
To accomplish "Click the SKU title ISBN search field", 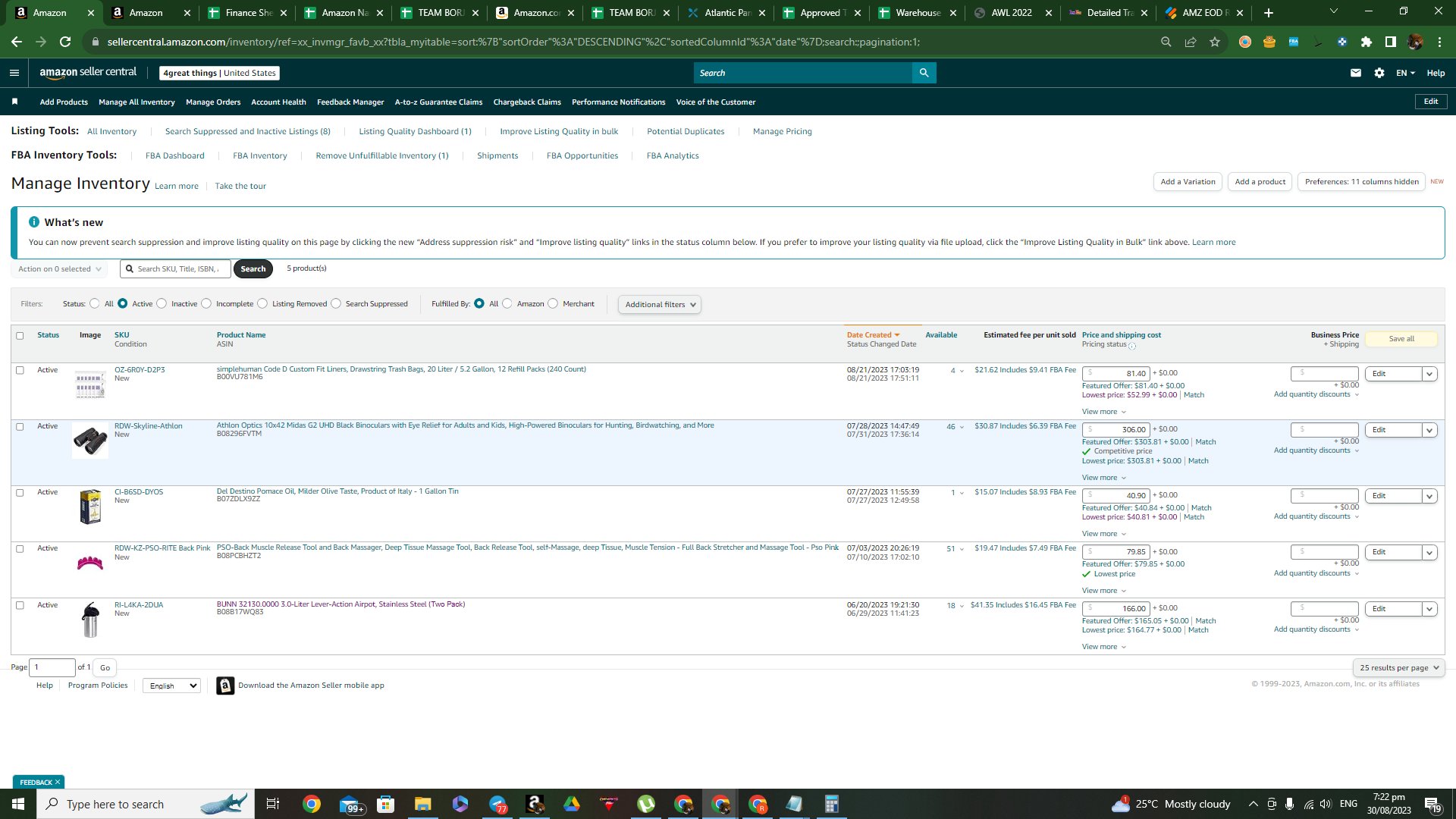I will [x=176, y=269].
